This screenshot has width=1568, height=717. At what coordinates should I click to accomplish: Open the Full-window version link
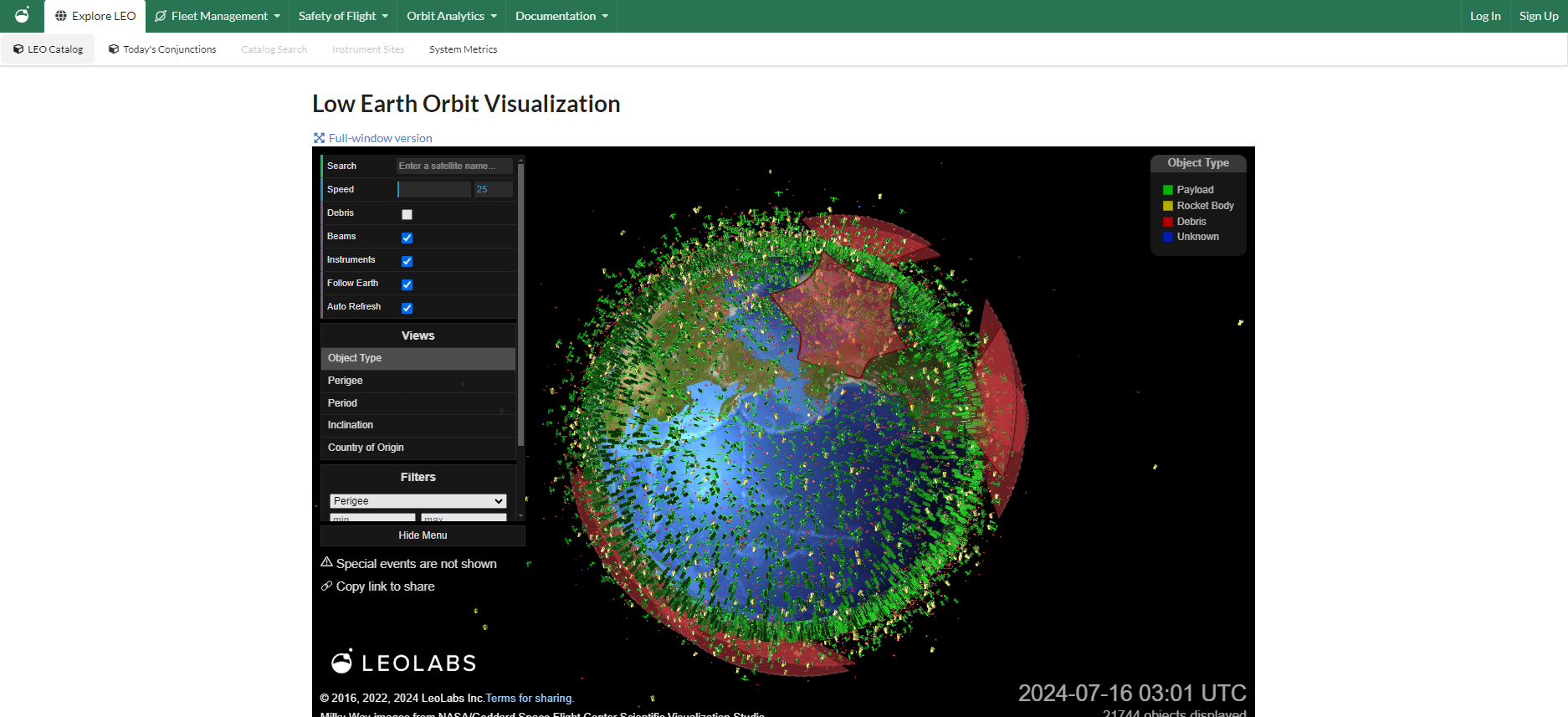[380, 138]
